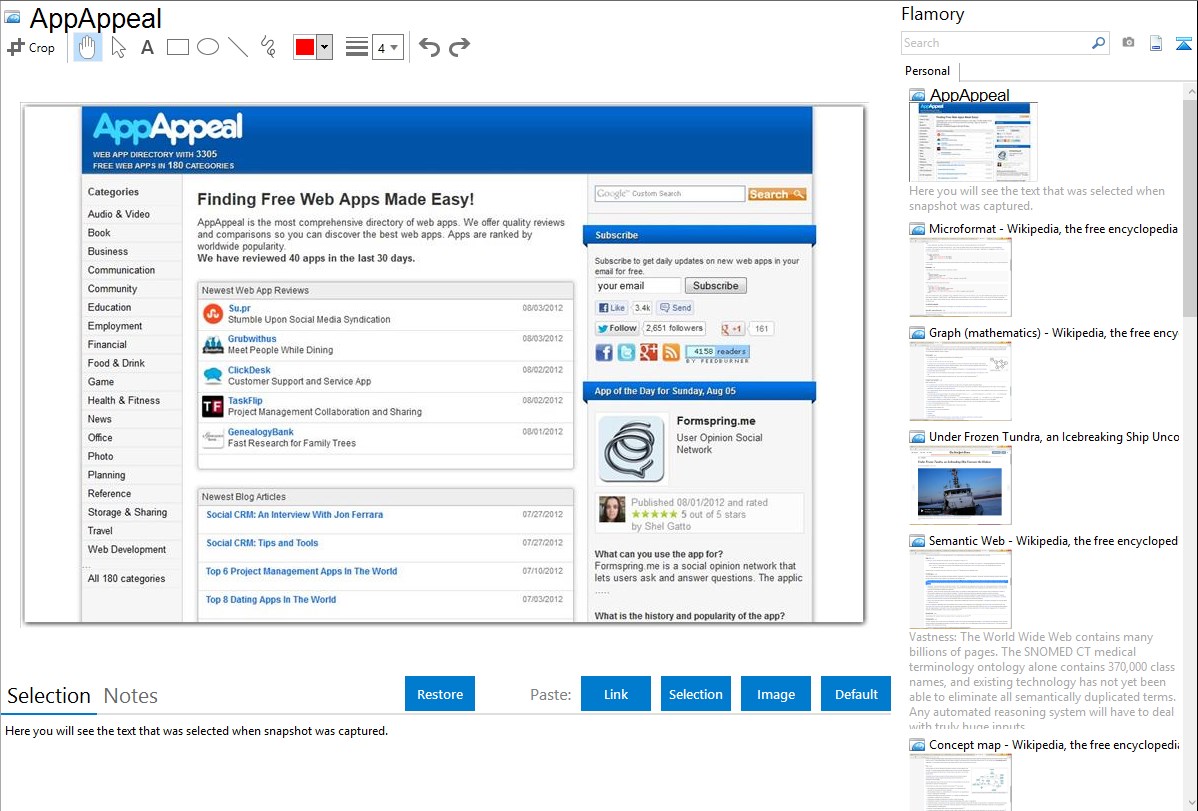Click the camera capture icon
1198x811 pixels.
(1128, 43)
